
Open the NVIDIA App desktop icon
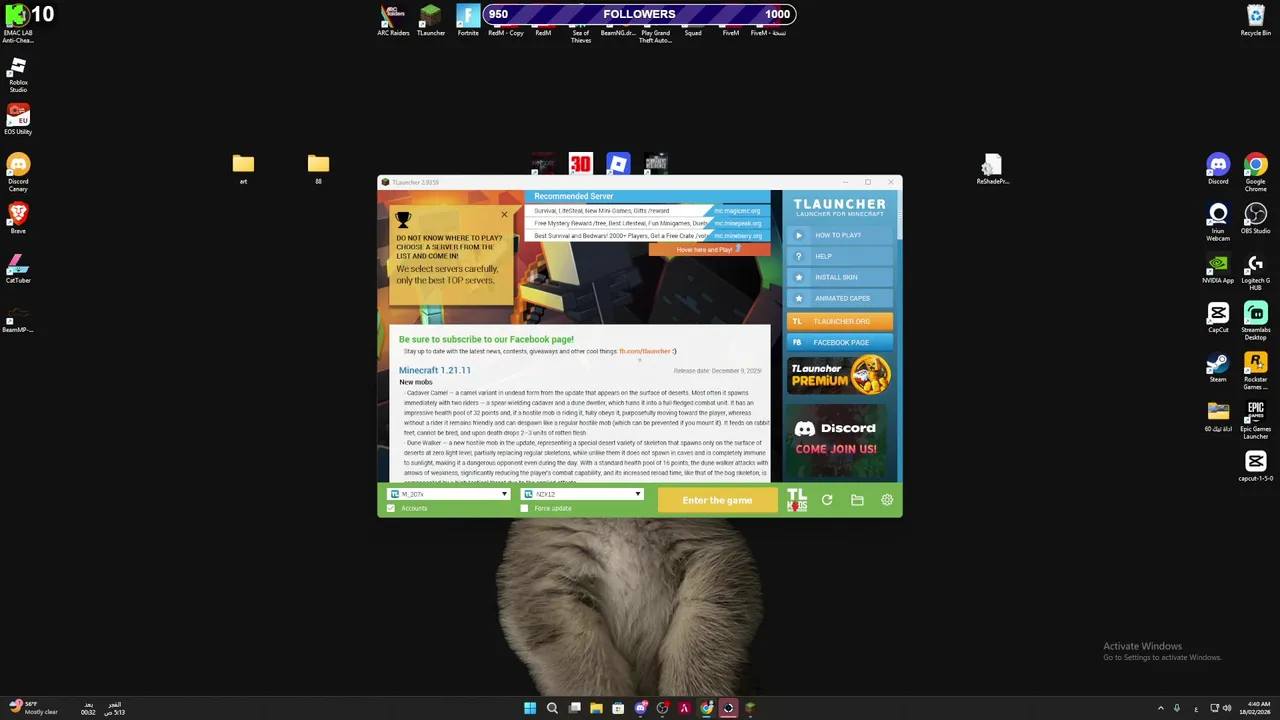pyautogui.click(x=1218, y=268)
